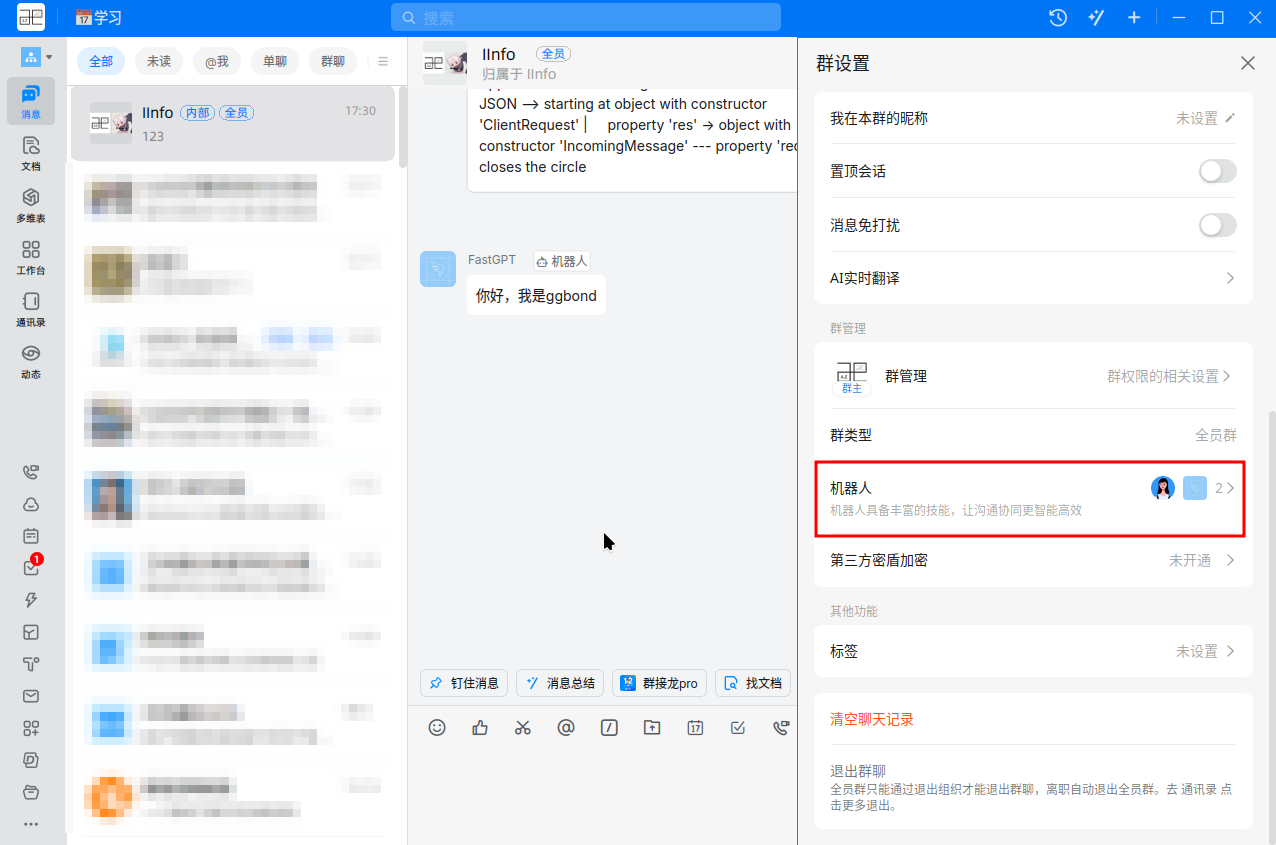
Task: Switch to the 未读 tab
Action: [158, 61]
